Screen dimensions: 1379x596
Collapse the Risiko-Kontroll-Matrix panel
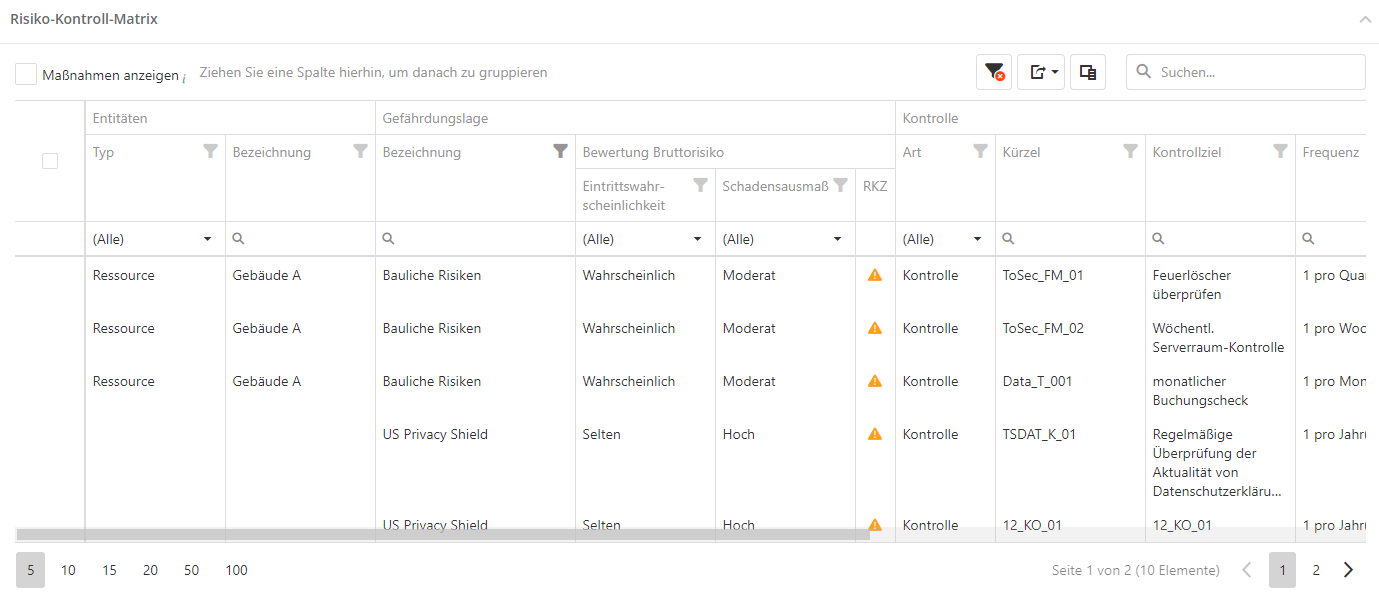1364,19
